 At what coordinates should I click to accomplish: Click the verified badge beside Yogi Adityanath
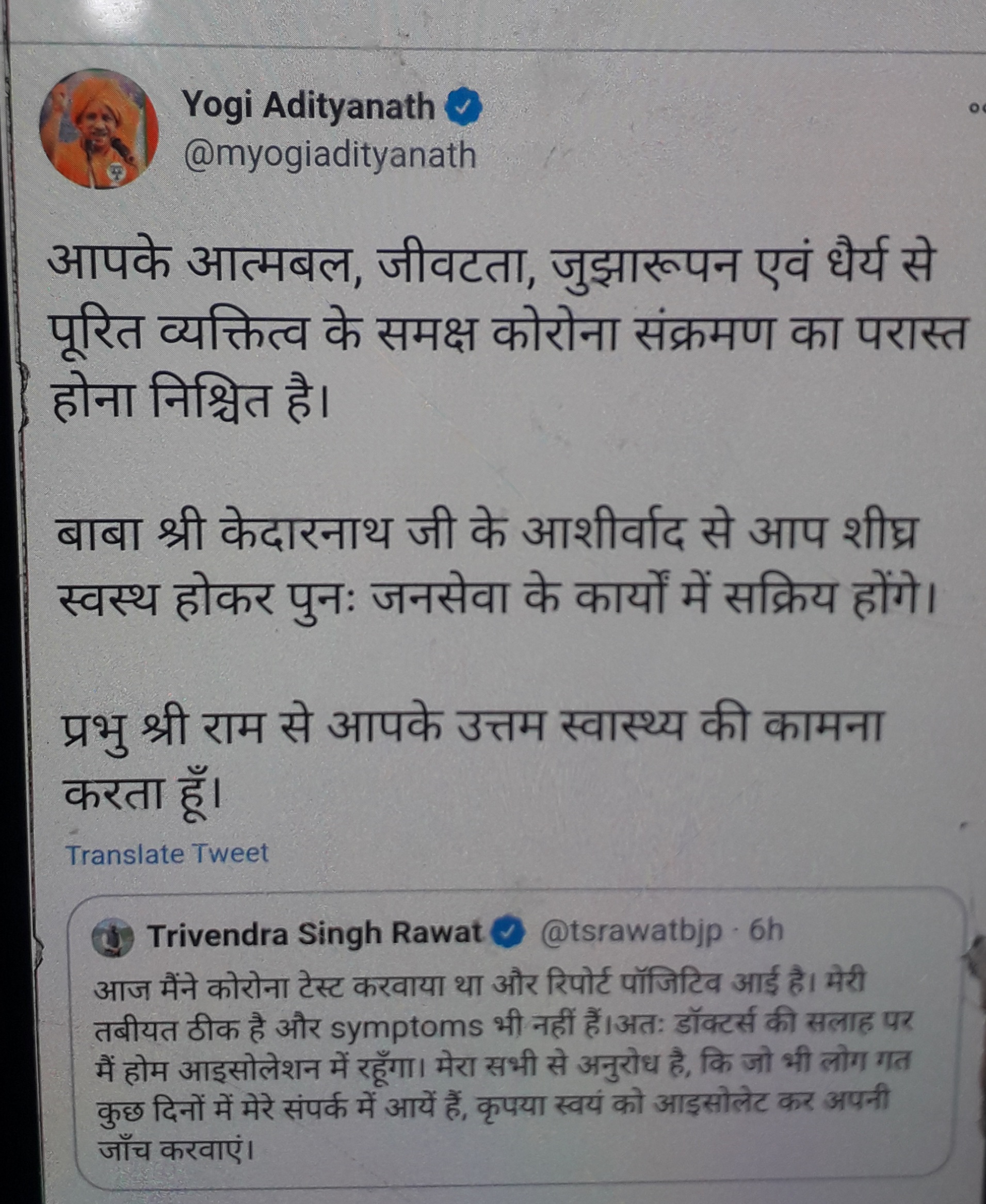click(x=465, y=107)
